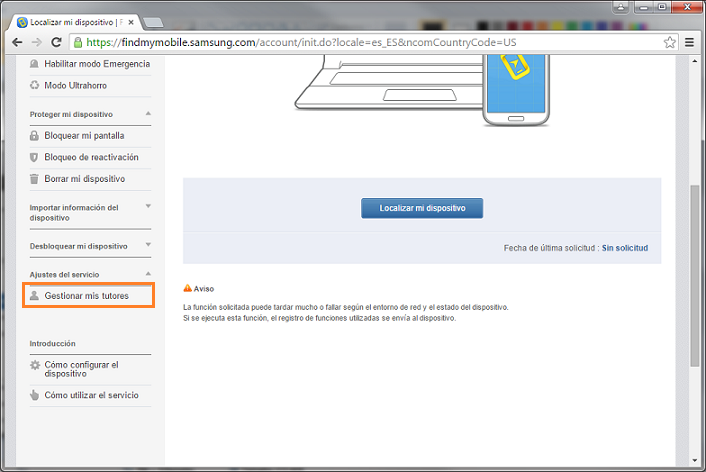Viewport: 706px width, 472px height.
Task: Click the Find My Mobile tab favicon
Action: (22, 22)
